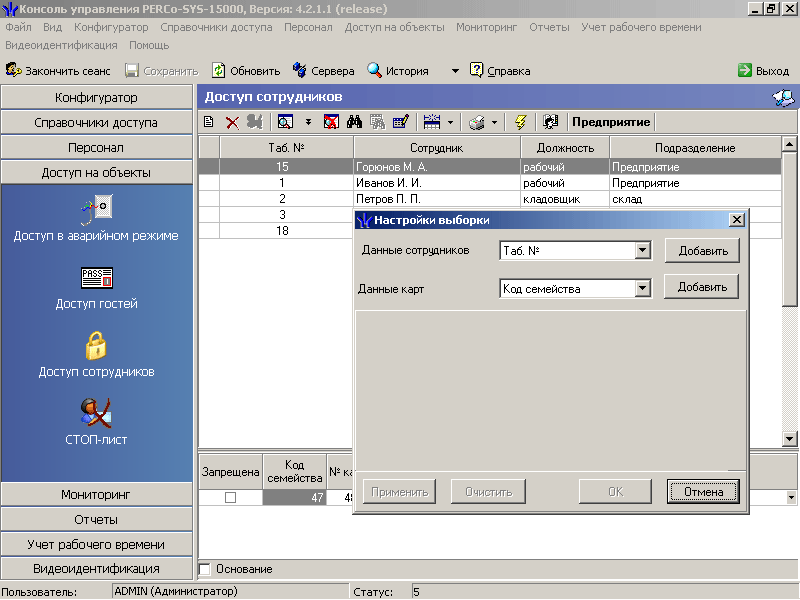Image resolution: width=800 pixels, height=600 pixels.
Task: Open the Помощь menu
Action: coord(149,45)
